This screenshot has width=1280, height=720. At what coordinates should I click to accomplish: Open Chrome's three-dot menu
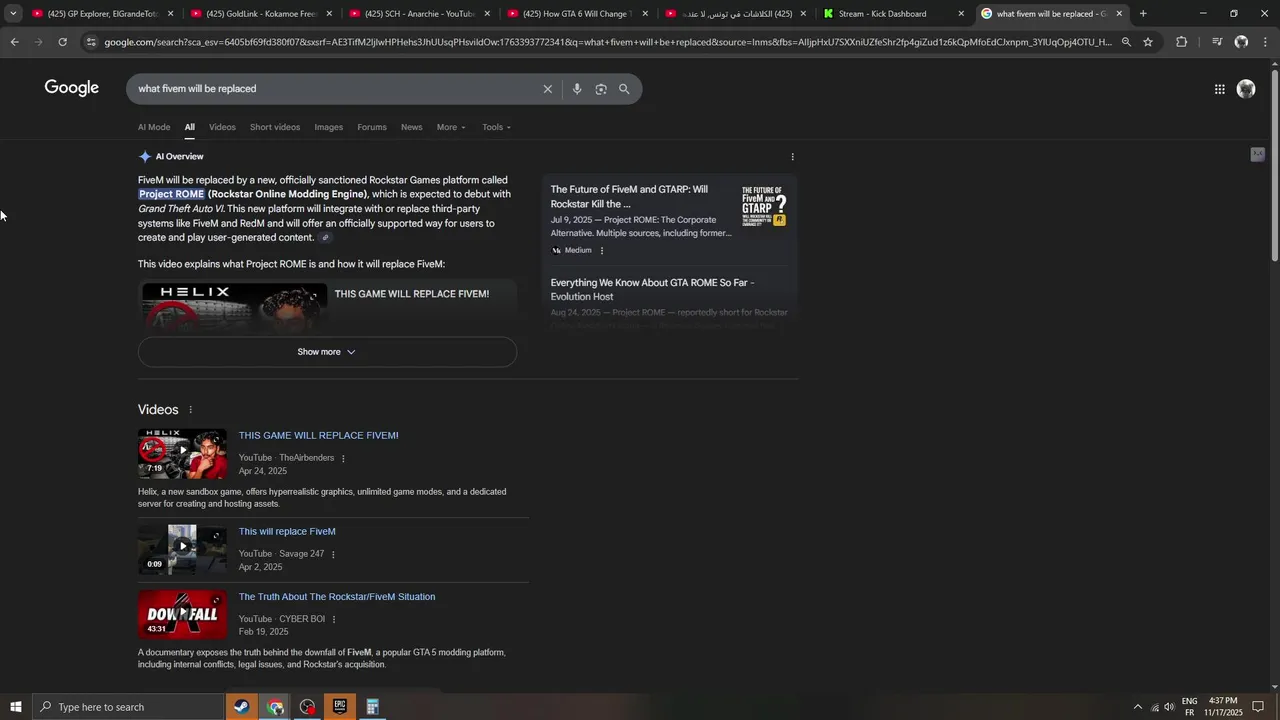tap(1266, 42)
